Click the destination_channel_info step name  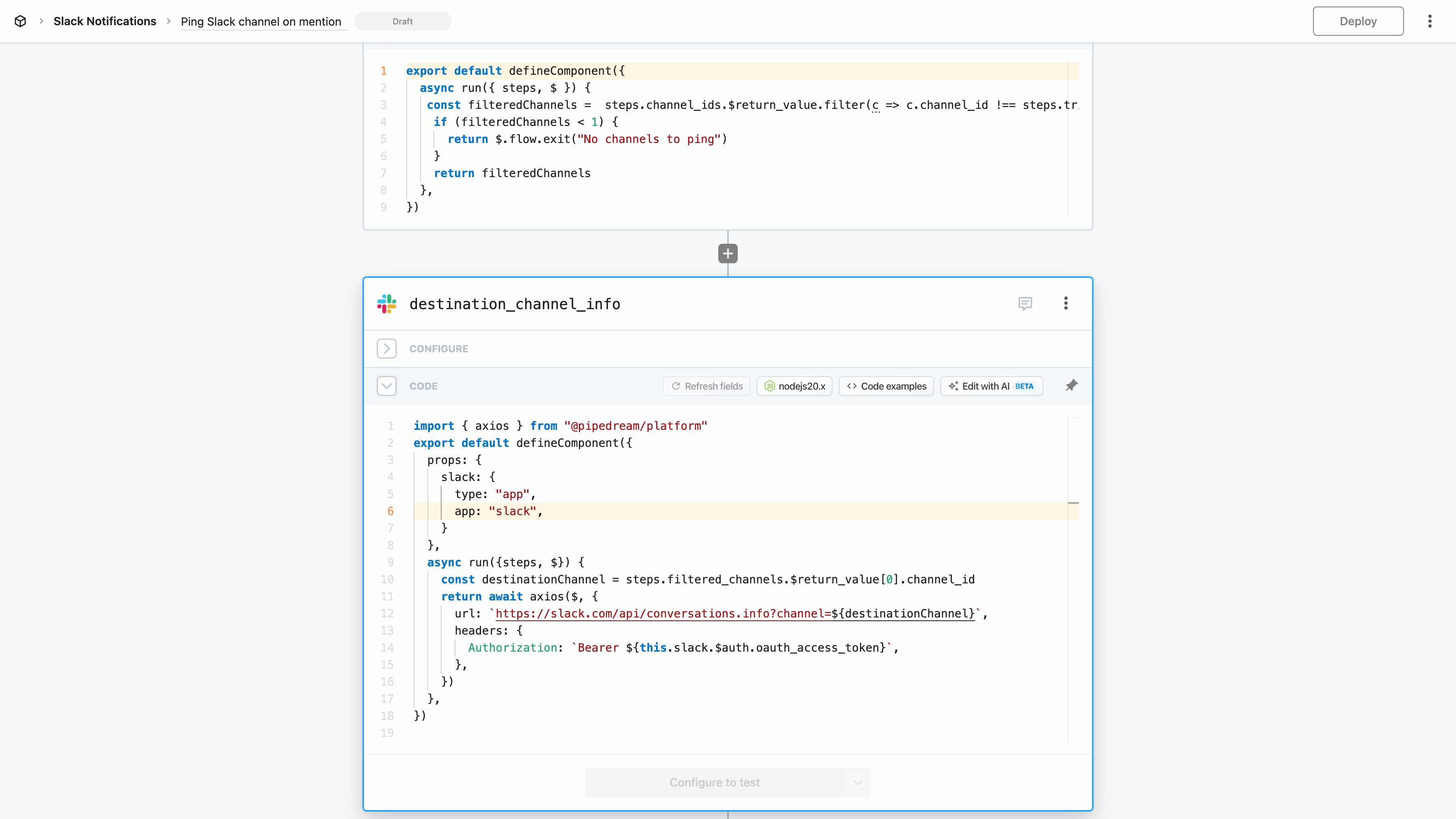pyautogui.click(x=514, y=304)
